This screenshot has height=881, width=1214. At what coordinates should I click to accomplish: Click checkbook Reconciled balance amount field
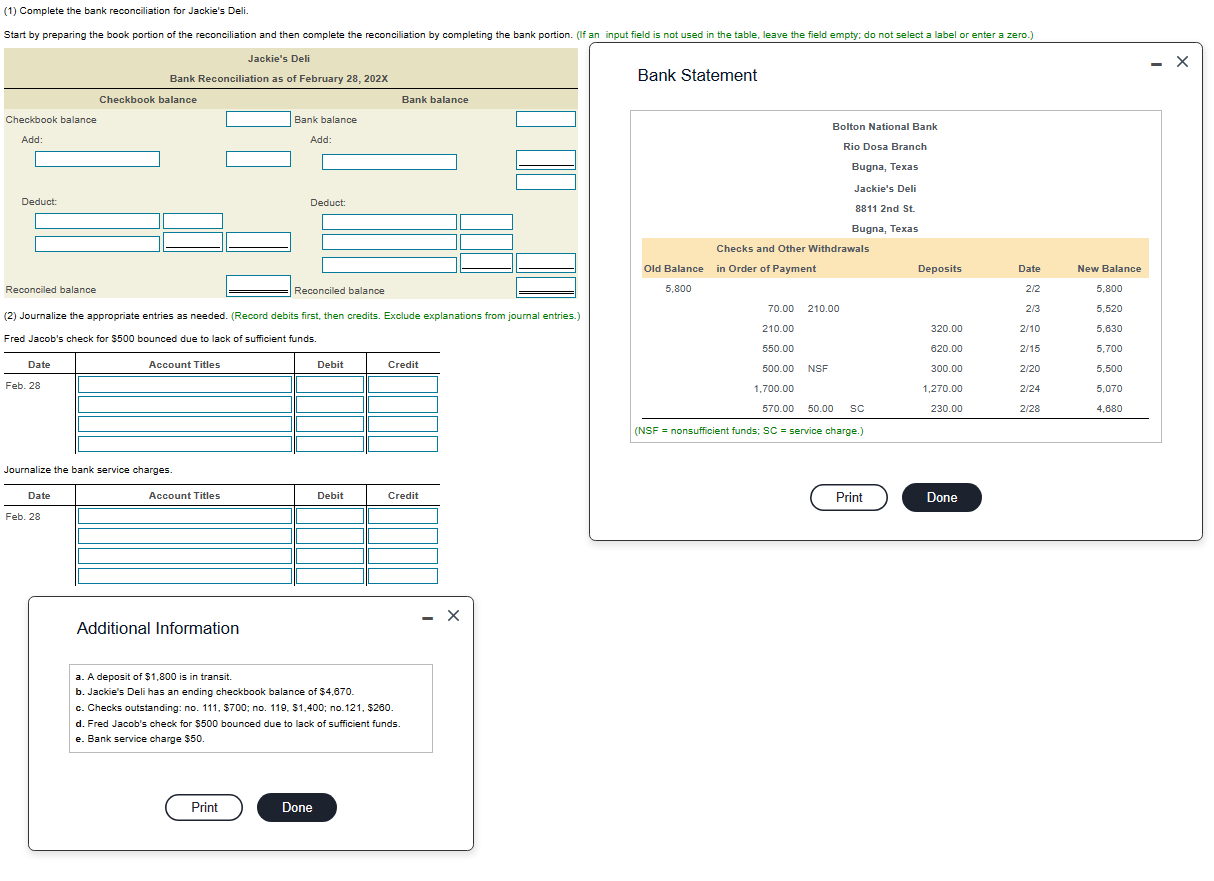(x=258, y=286)
